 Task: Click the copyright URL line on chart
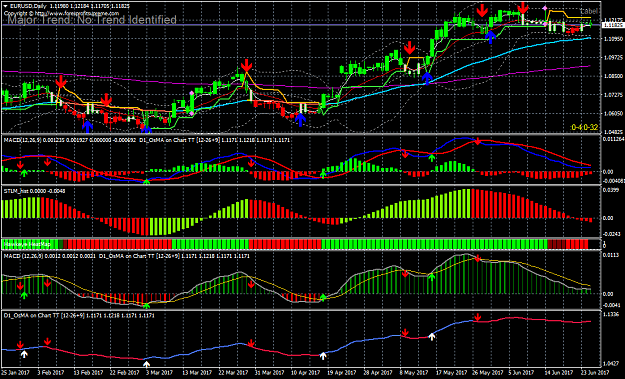pos(61,13)
